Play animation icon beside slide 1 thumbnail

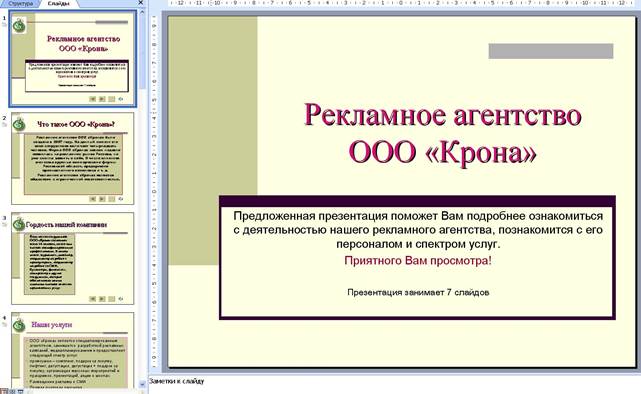pos(4,25)
